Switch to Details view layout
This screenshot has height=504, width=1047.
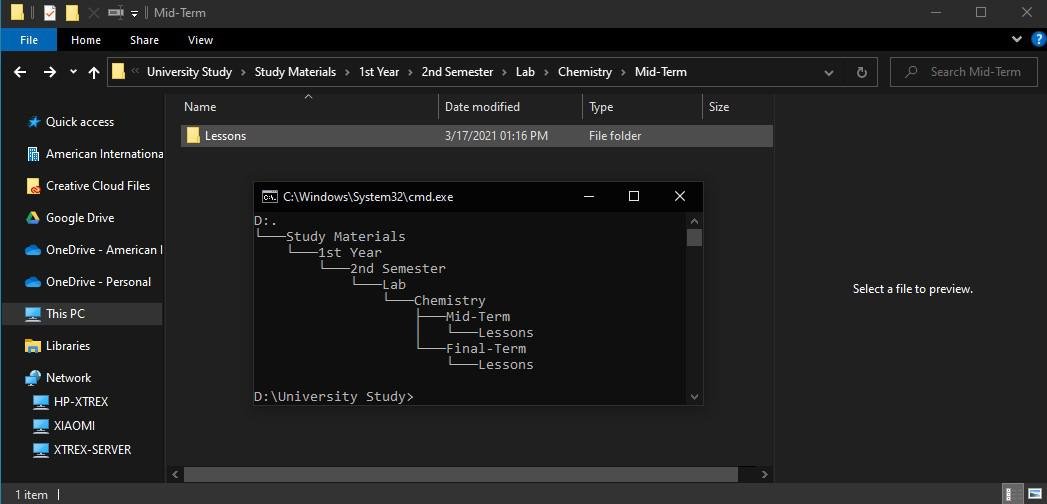click(1015, 494)
